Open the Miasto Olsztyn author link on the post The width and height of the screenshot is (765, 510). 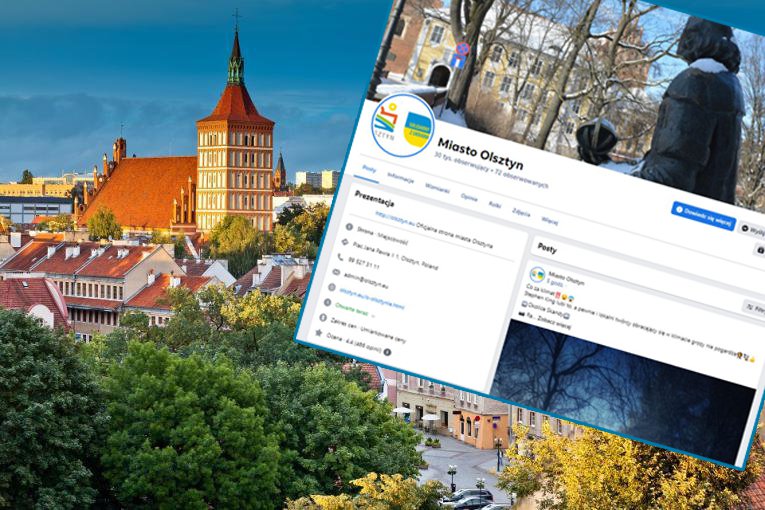tap(566, 277)
